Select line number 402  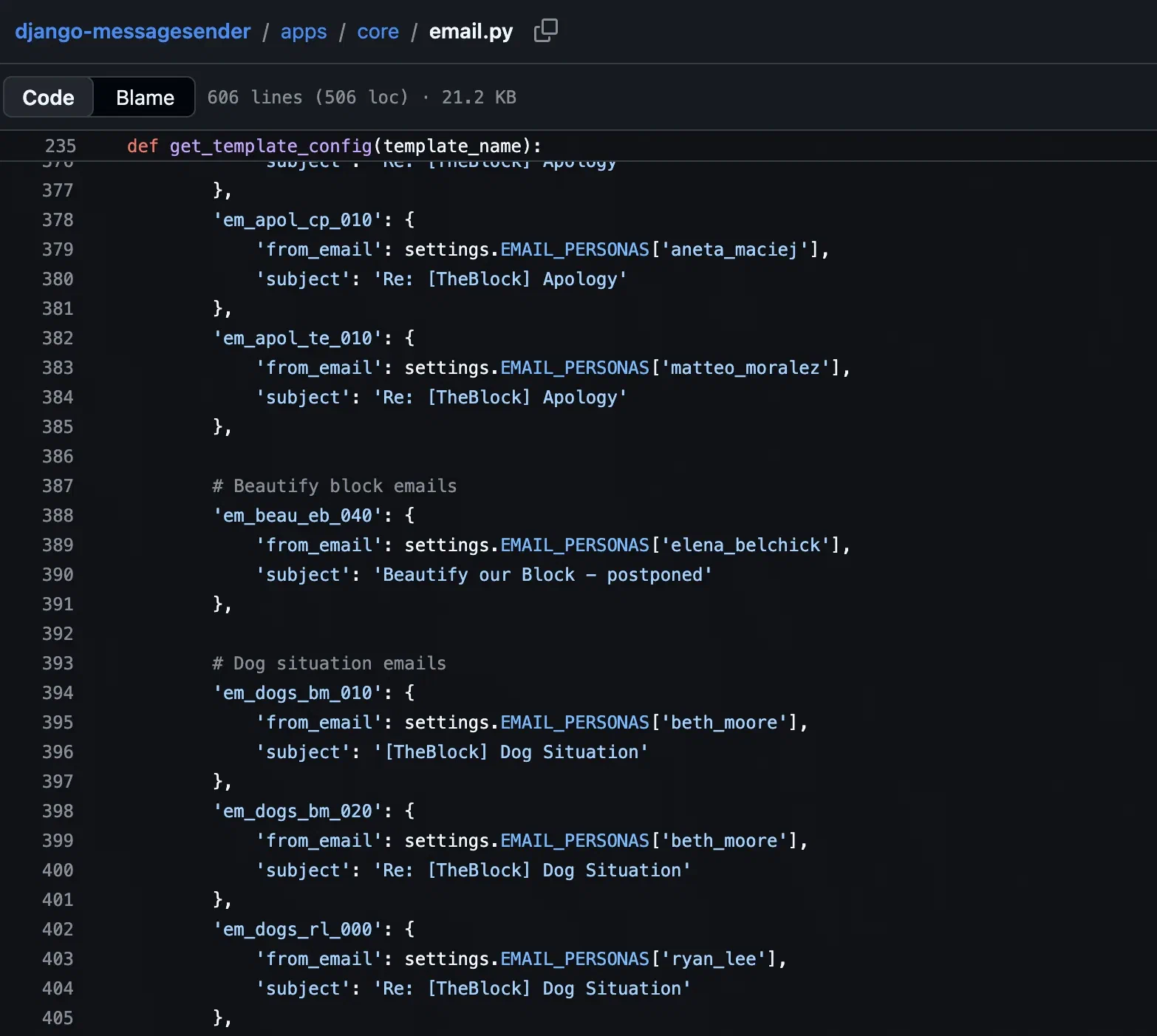(58, 930)
